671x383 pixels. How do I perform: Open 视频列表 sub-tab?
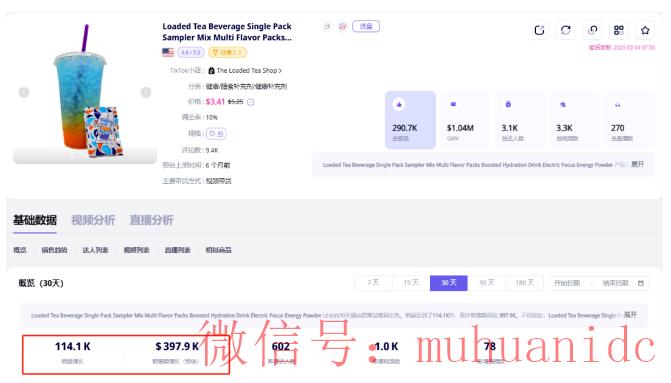[137, 250]
